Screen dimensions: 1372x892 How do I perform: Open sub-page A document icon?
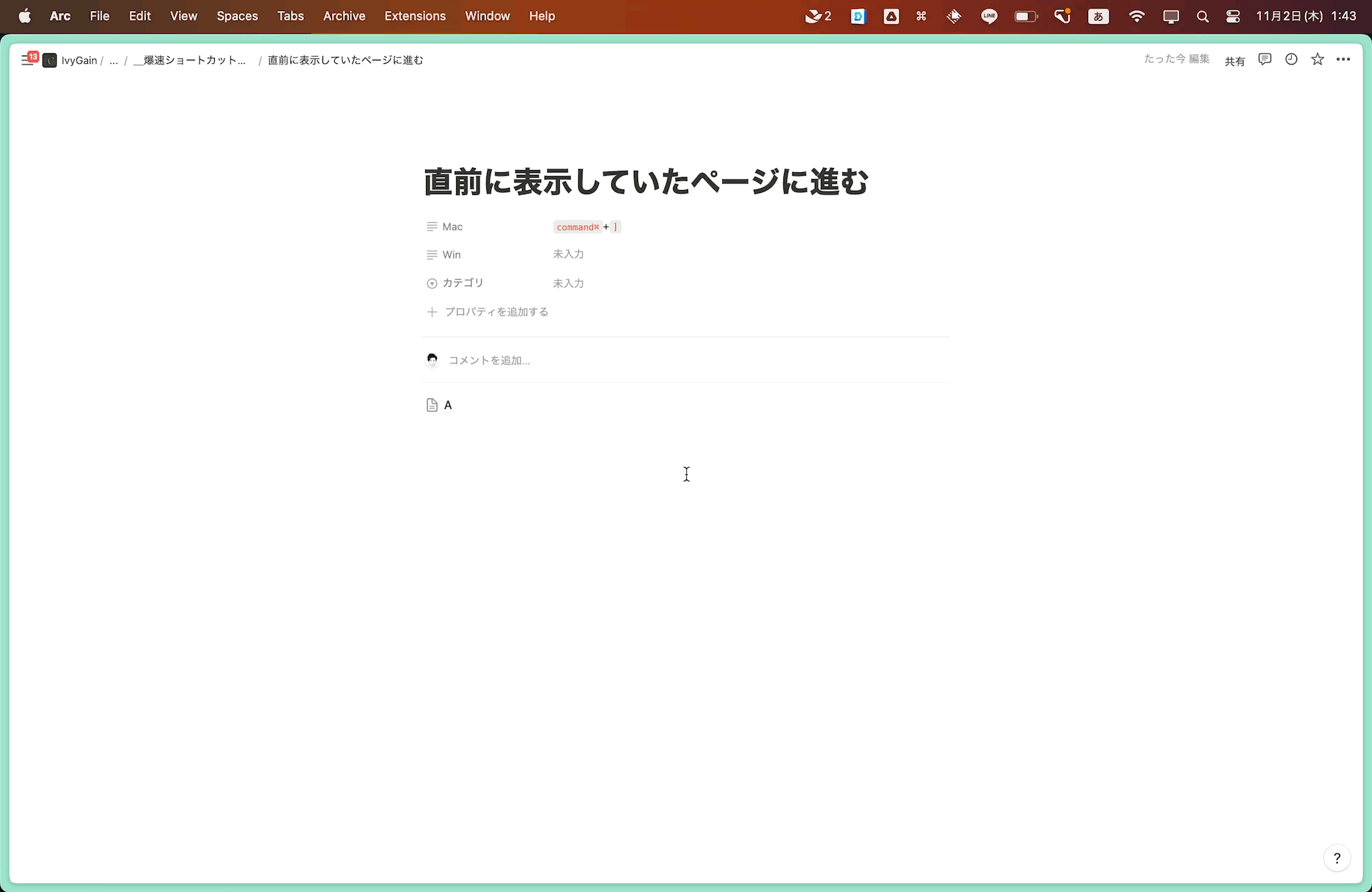[431, 405]
